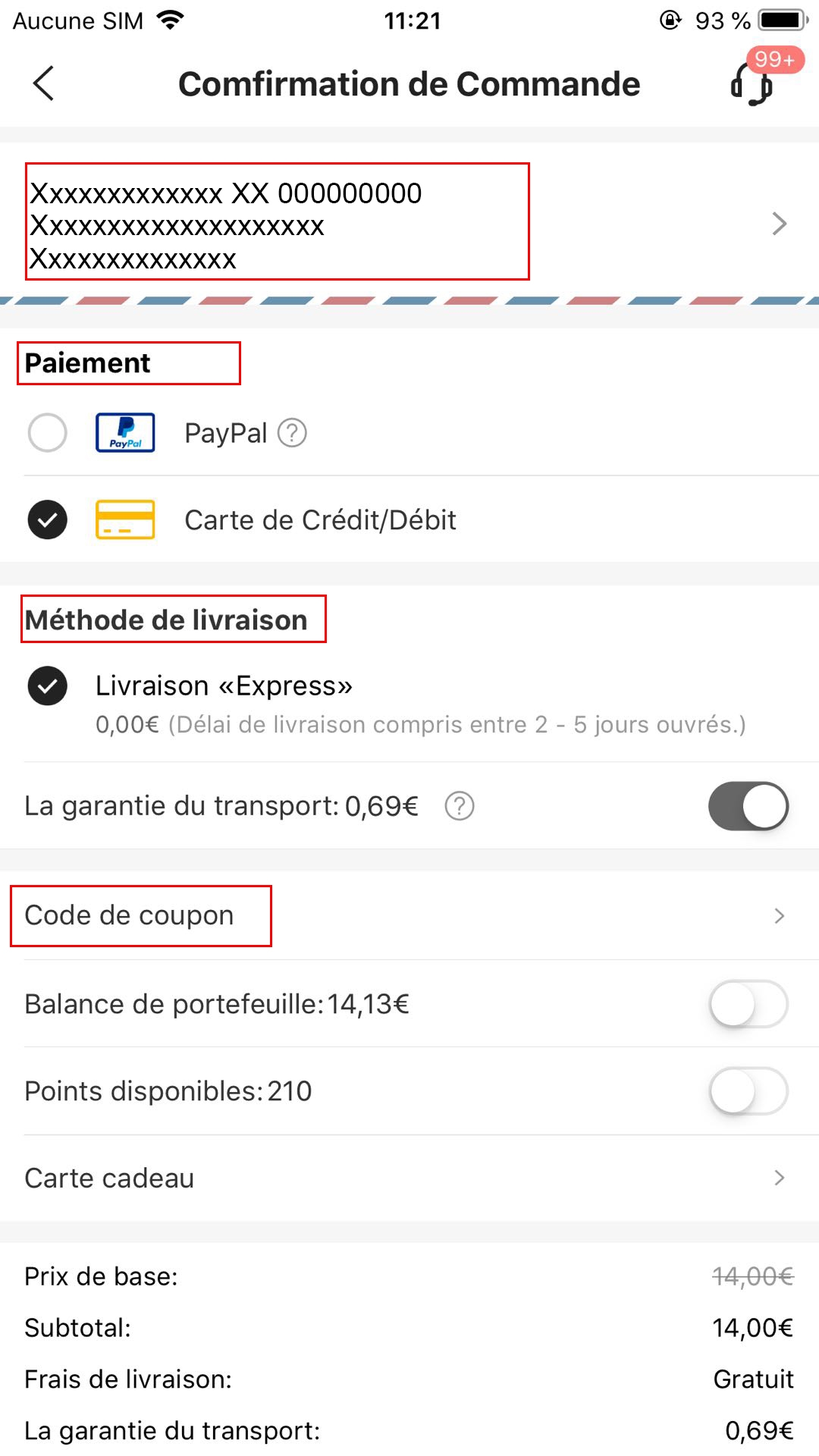Screen dimensions: 819x1456
Task: Open customer support headset icon
Action: [752, 84]
